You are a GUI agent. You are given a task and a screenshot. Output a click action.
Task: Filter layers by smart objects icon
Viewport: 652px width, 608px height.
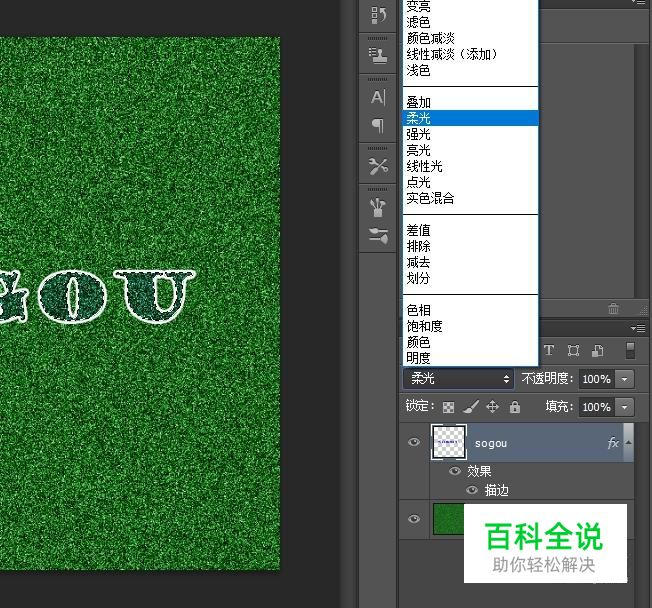[x=598, y=351]
